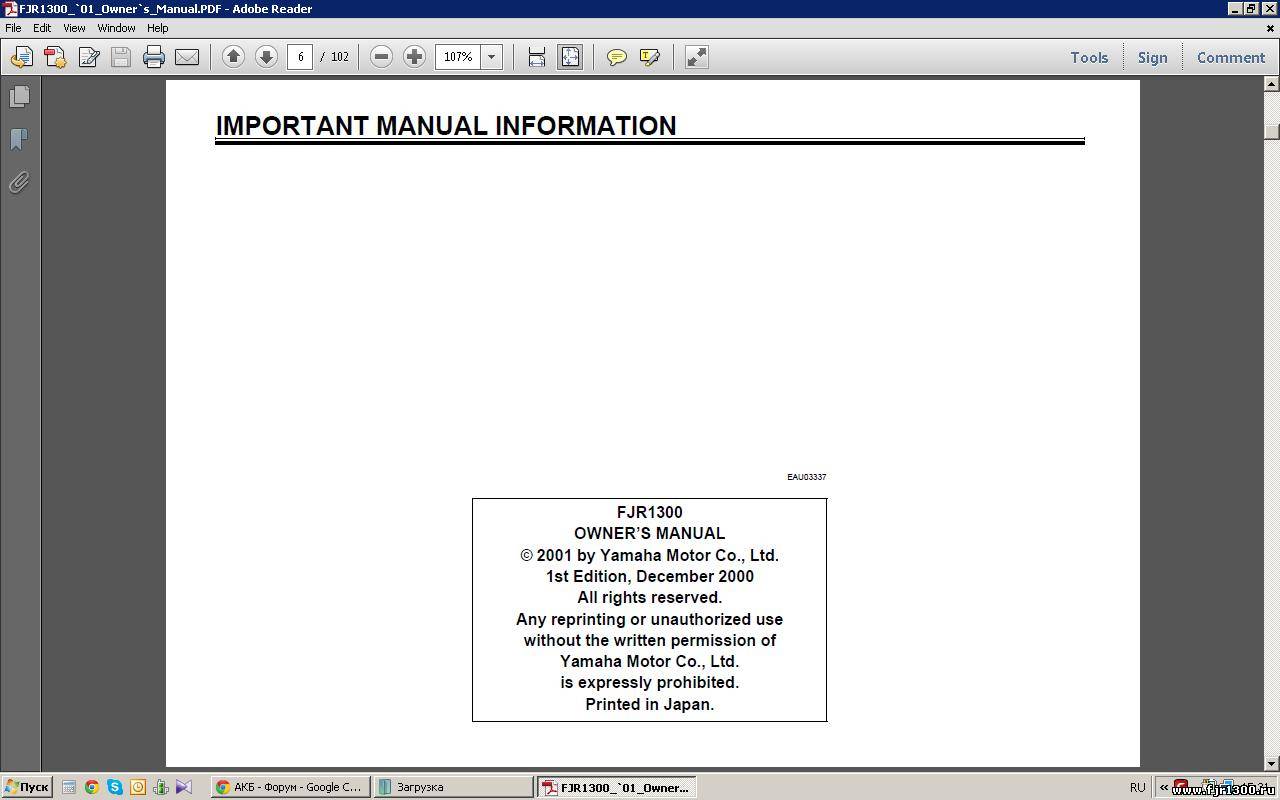Open Chrome from quick launch
This screenshot has height=800, width=1280.
click(x=92, y=787)
